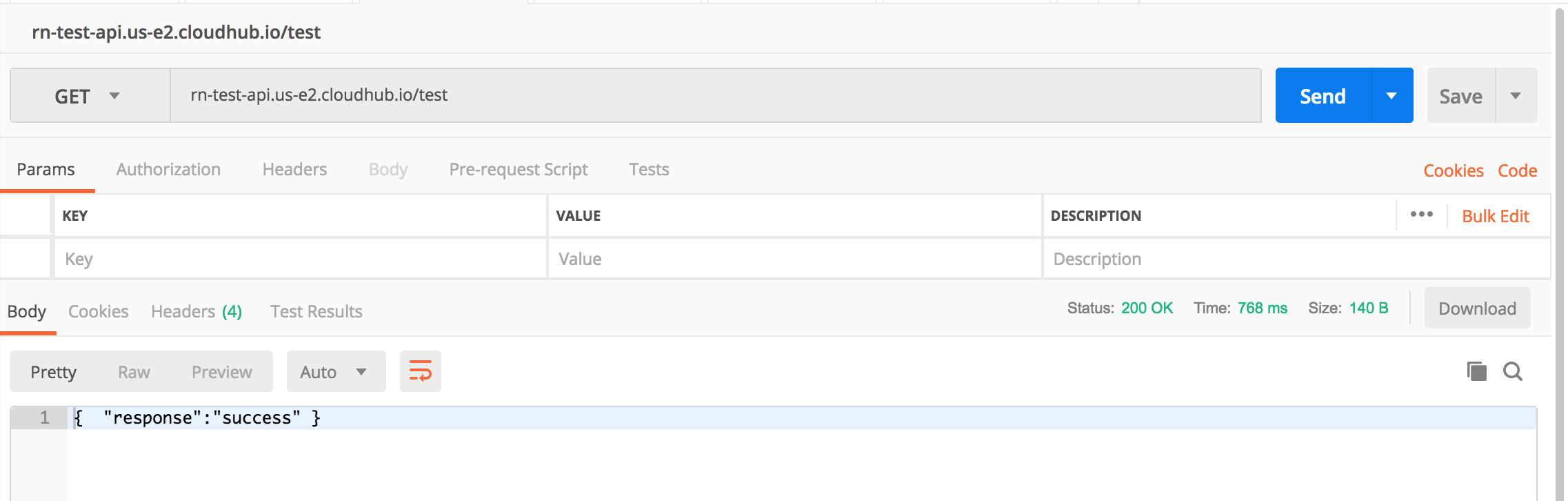Click the 140 B size value
Image resolution: width=1568 pixels, height=501 pixels.
[x=1369, y=308]
